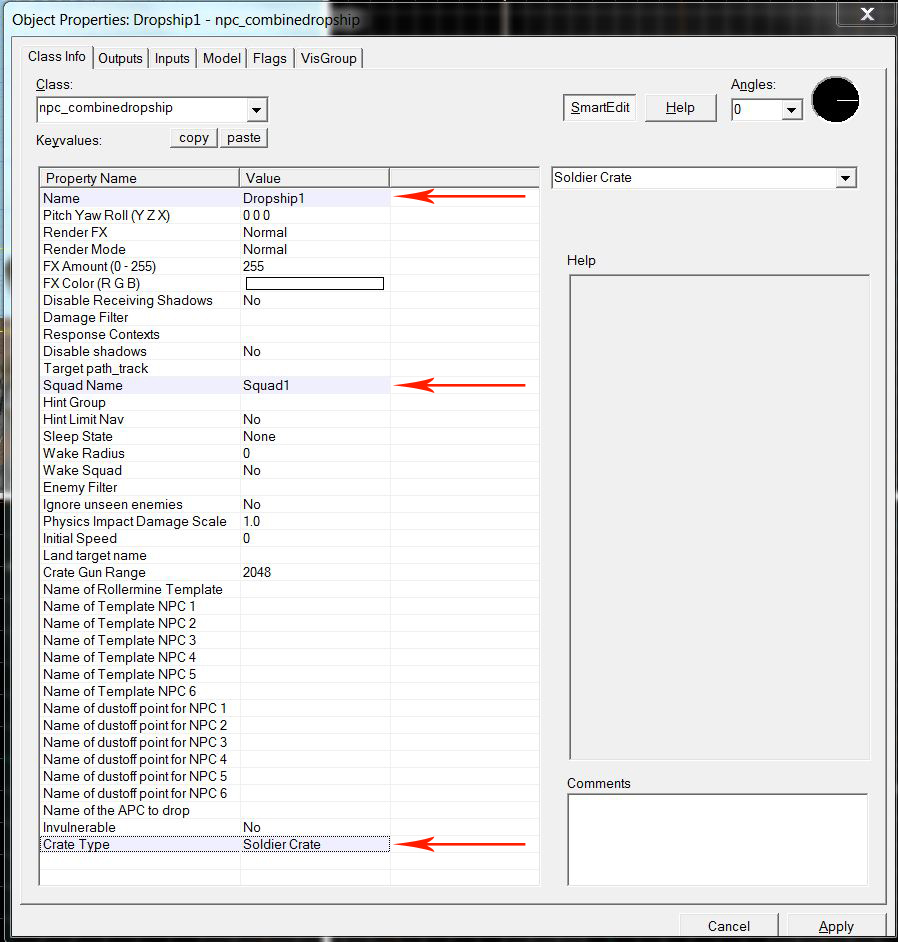
Task: Select the Name of Template NPC 1 row
Action: (x=215, y=607)
